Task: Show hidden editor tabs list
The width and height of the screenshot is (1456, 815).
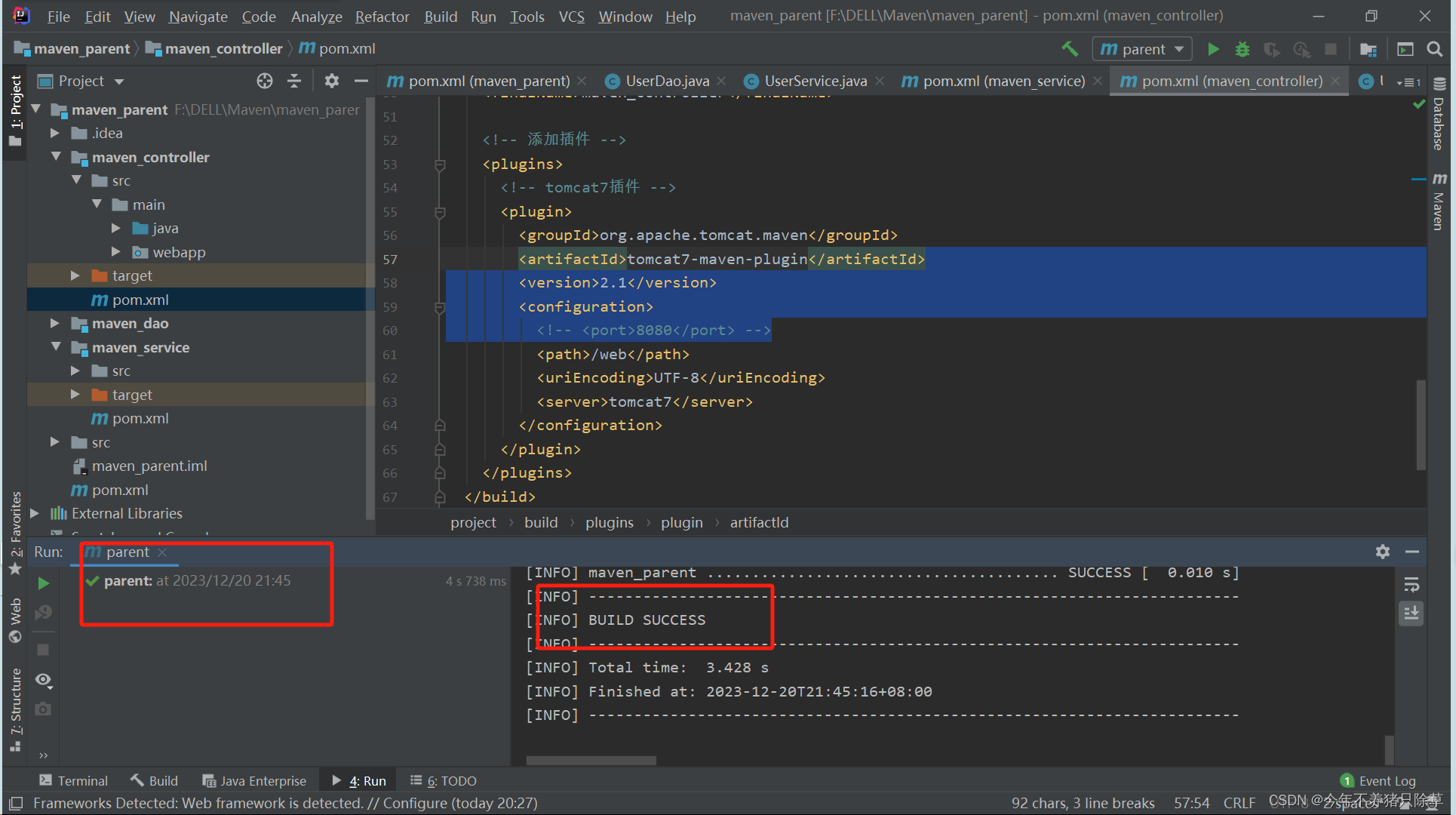Action: (1408, 81)
